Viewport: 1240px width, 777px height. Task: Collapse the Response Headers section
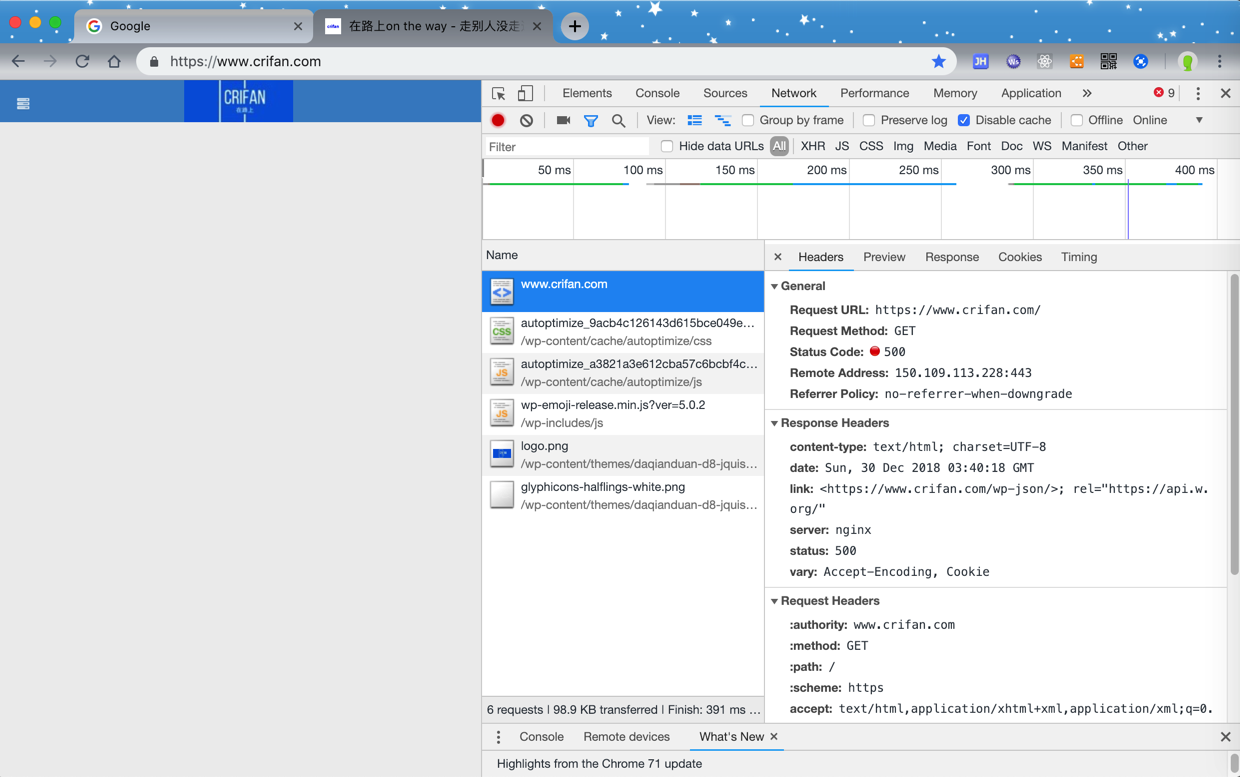[x=774, y=423]
